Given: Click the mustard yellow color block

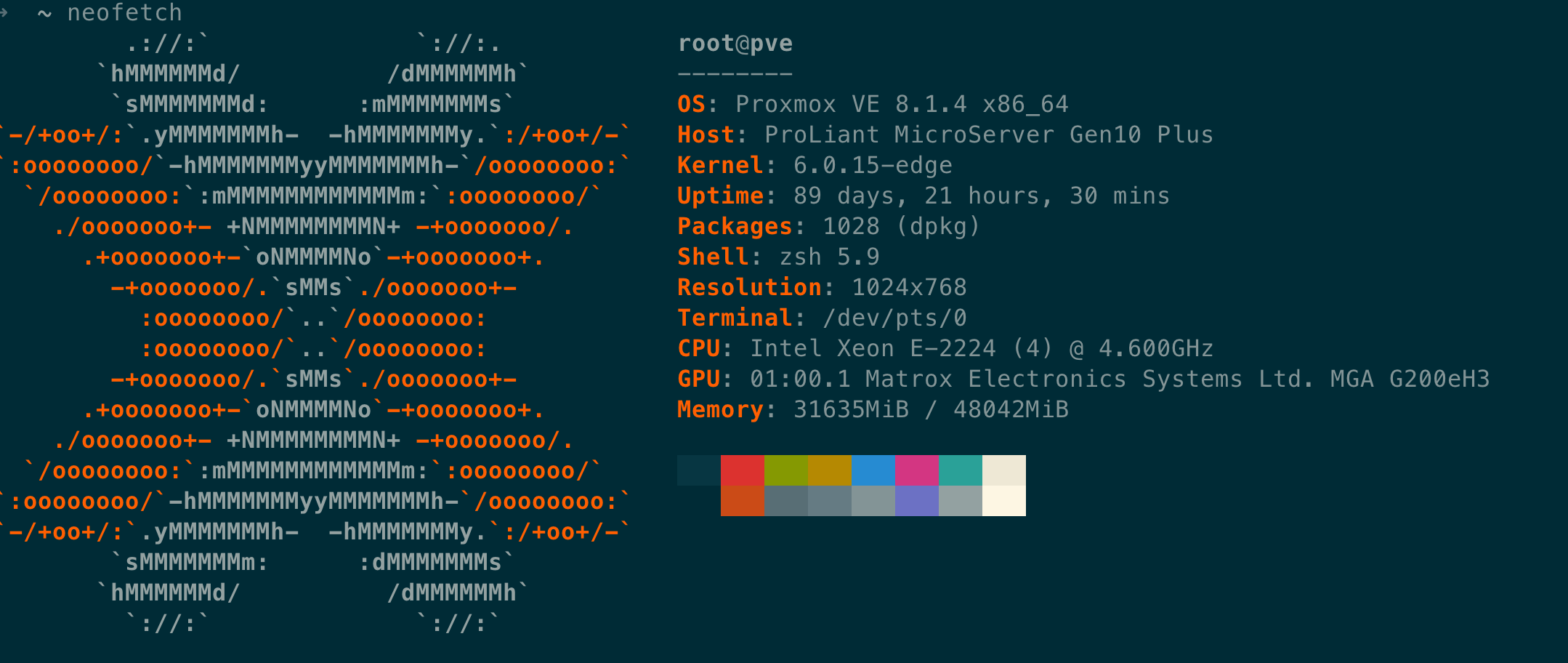Looking at the screenshot, I should point(829,470).
